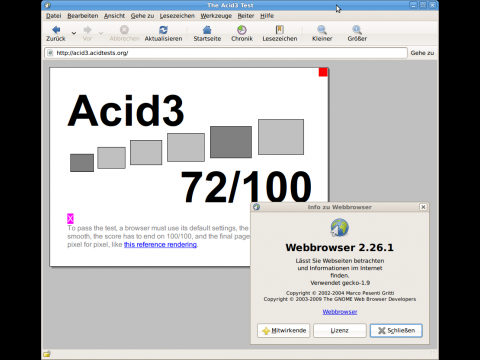Image resolution: width=480 pixels, height=360 pixels.
Task: Open the Datei menu
Action: [53, 16]
